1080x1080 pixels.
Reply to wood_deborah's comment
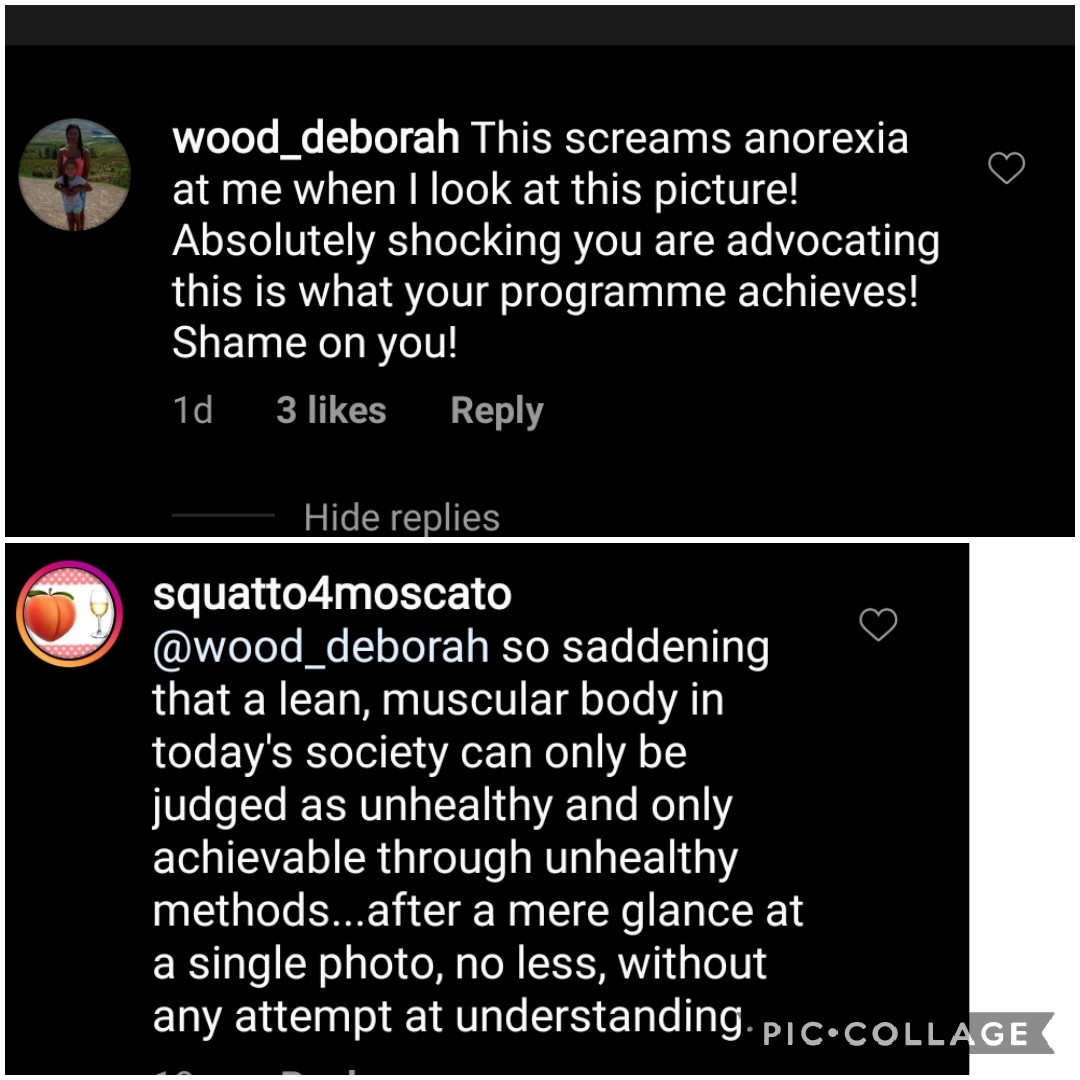click(x=497, y=411)
